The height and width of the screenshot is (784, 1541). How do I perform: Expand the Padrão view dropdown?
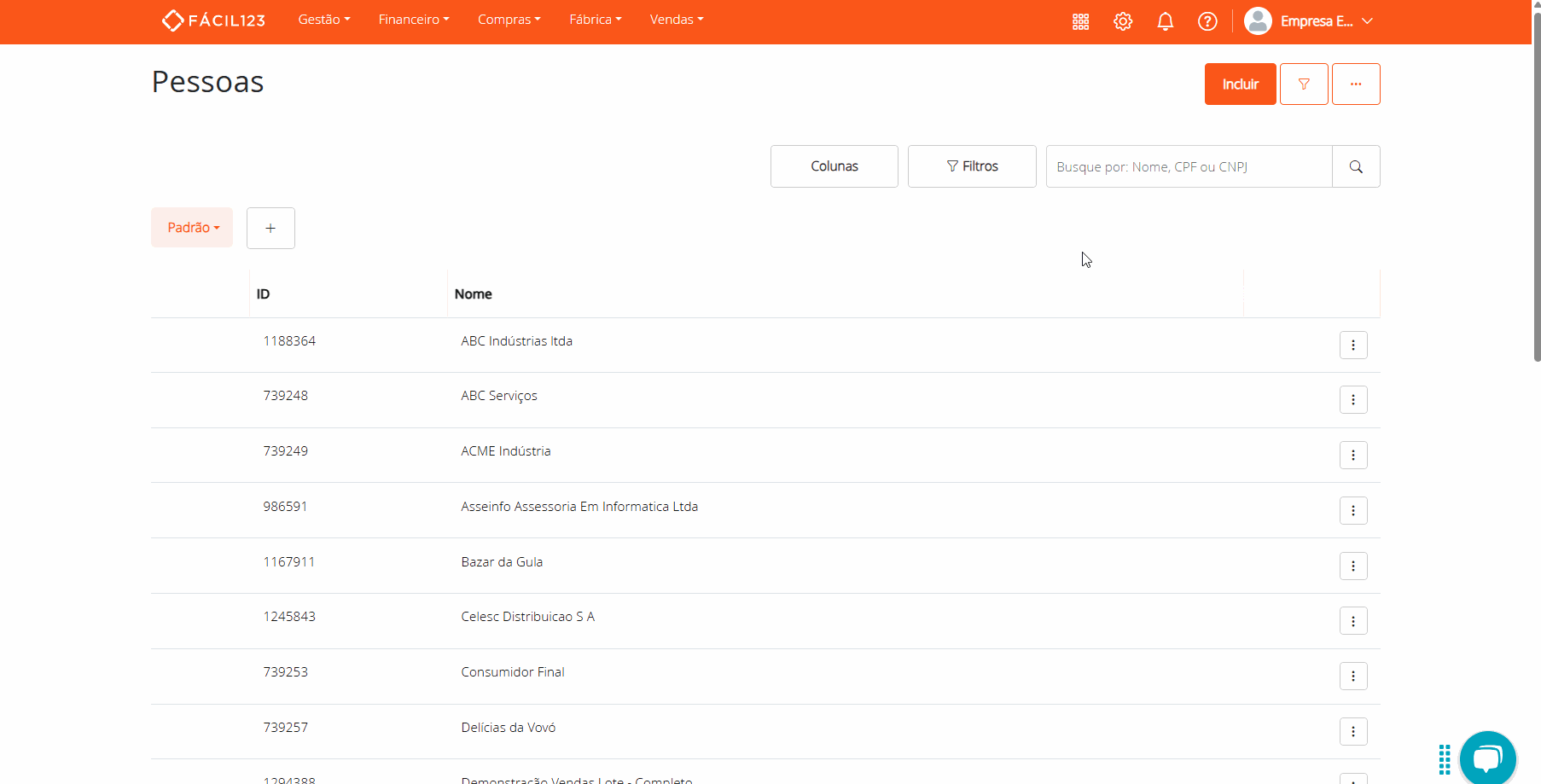point(192,228)
